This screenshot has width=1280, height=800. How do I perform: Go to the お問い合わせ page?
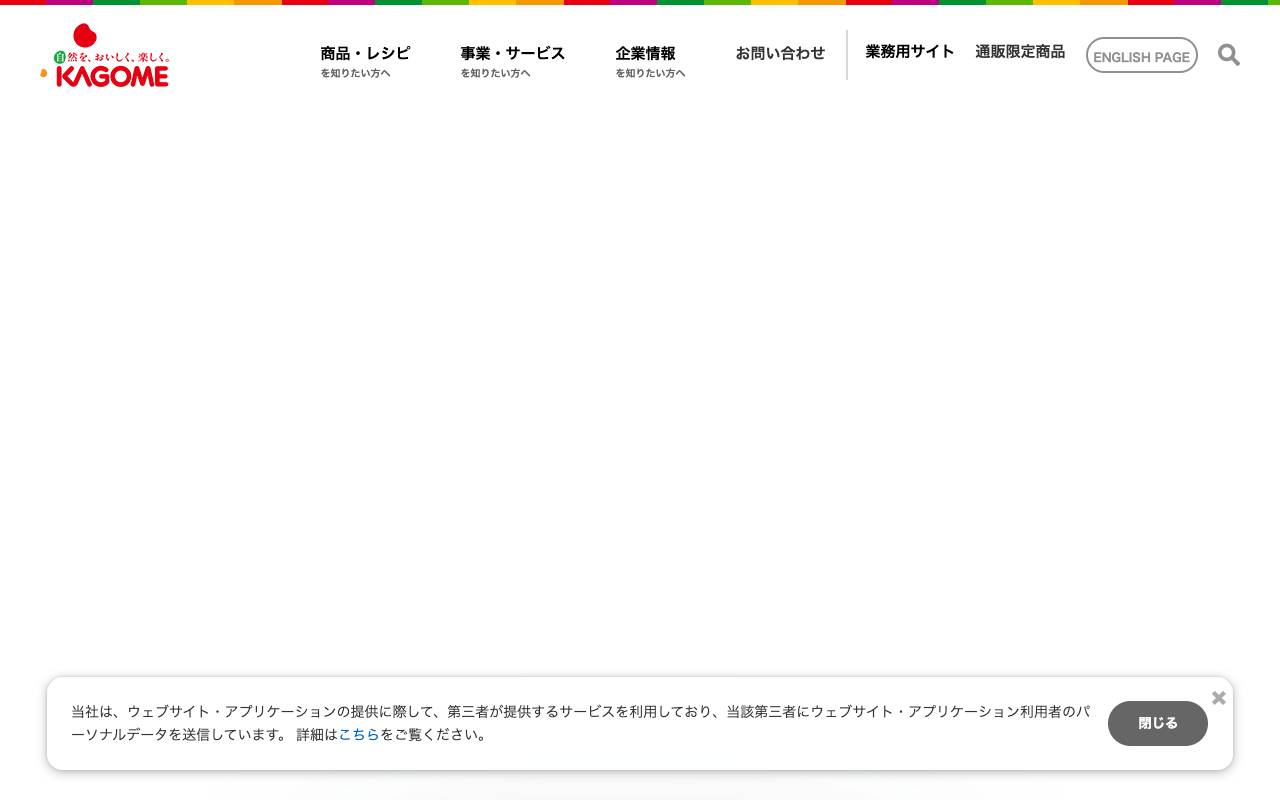point(780,53)
